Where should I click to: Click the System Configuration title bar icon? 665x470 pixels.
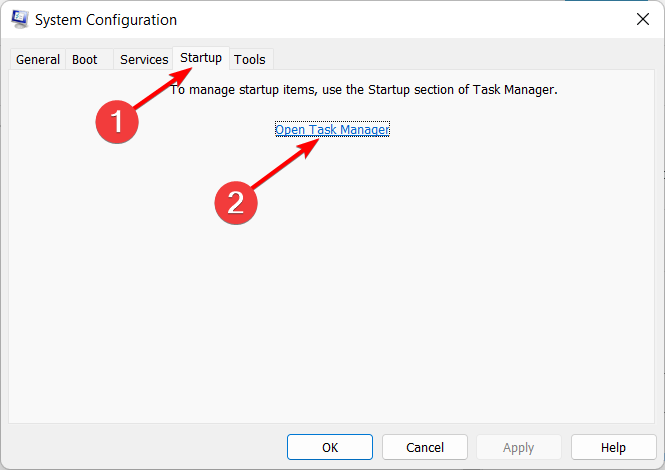pos(20,20)
